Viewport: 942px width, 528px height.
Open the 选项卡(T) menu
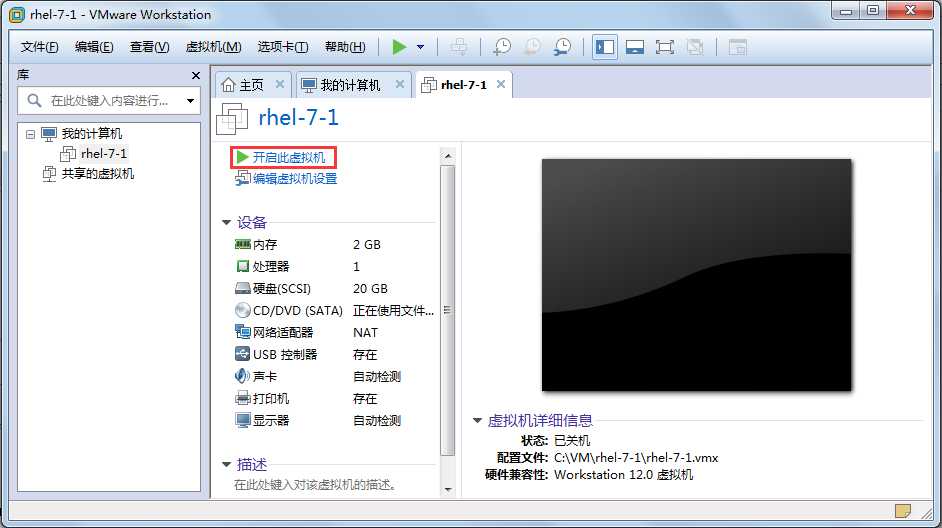(283, 47)
